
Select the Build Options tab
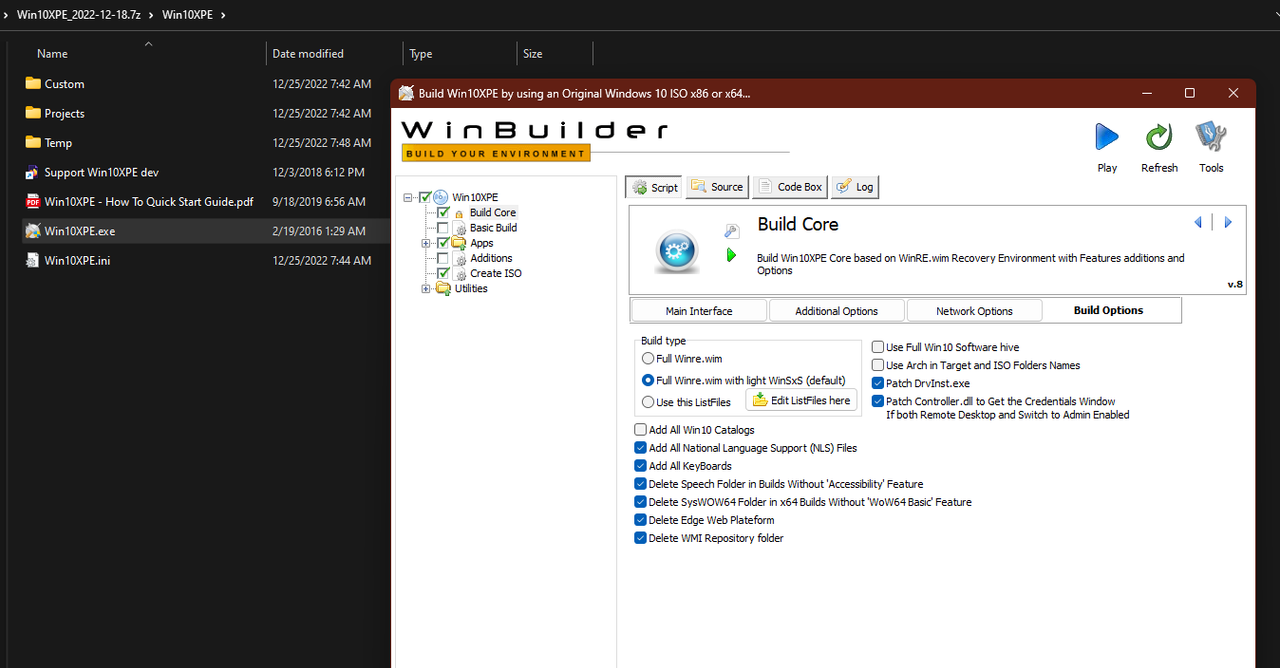click(x=1109, y=310)
